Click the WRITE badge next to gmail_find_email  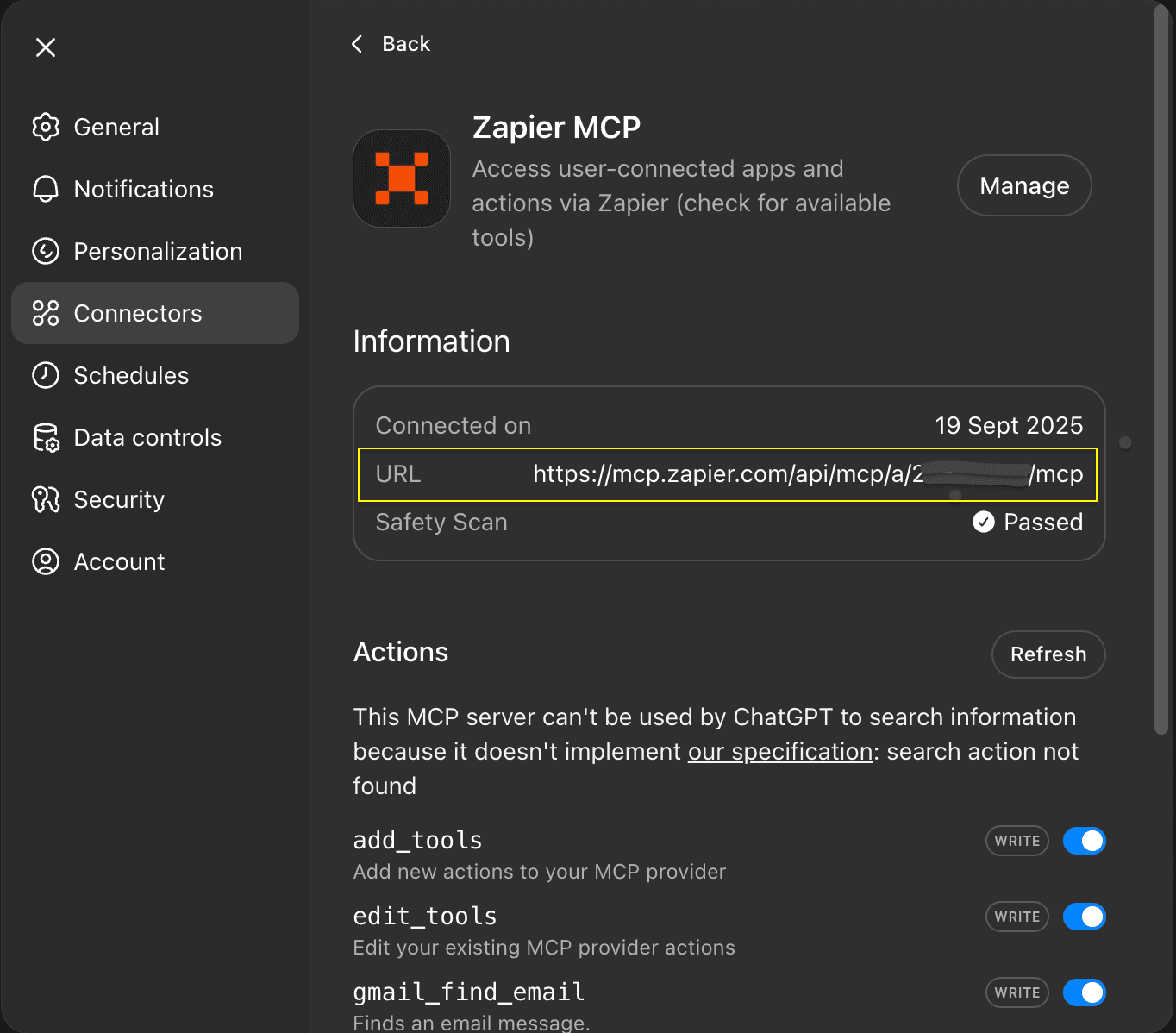[1017, 992]
